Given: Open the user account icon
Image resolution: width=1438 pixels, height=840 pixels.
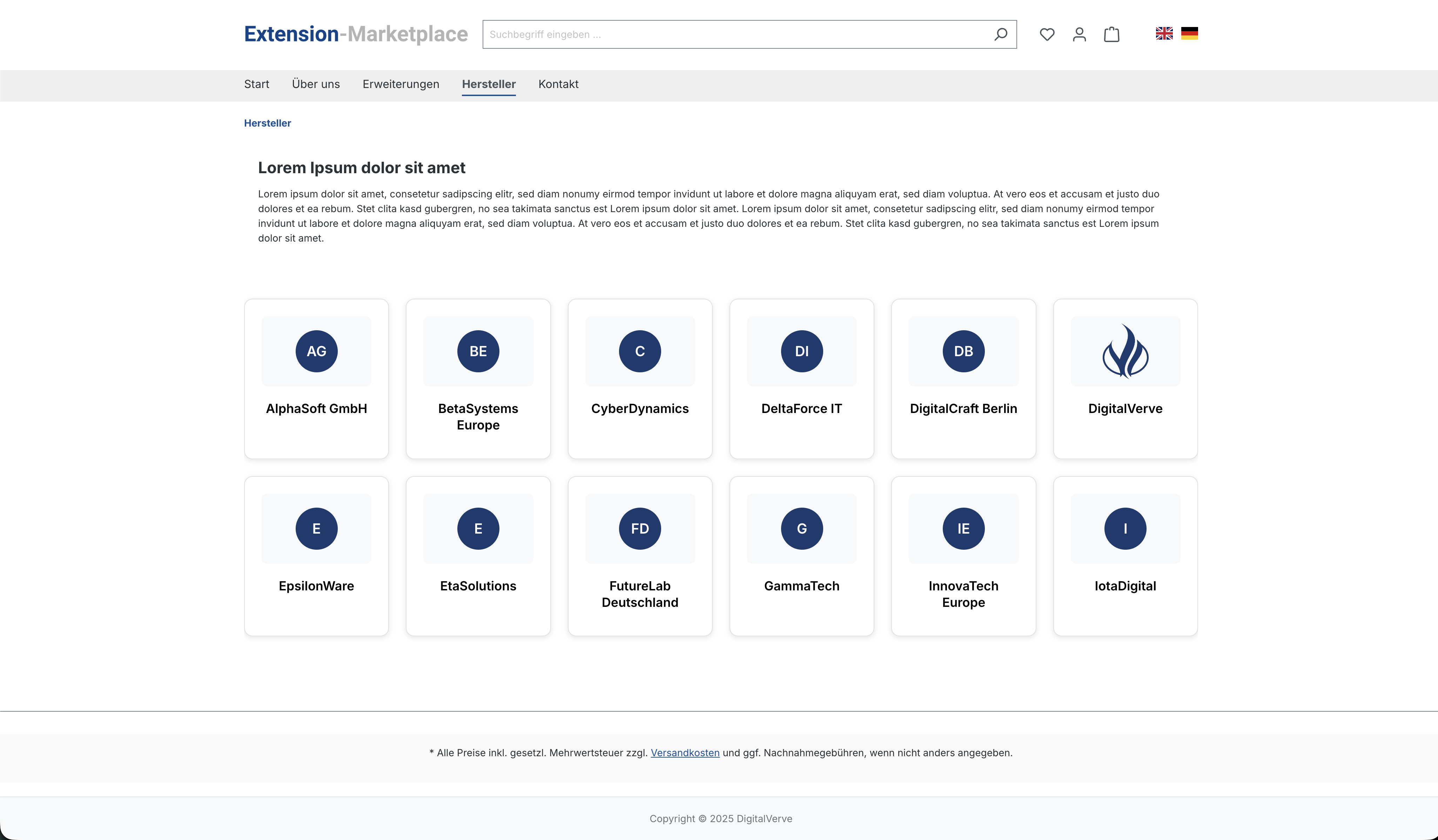Looking at the screenshot, I should pyautogui.click(x=1079, y=34).
